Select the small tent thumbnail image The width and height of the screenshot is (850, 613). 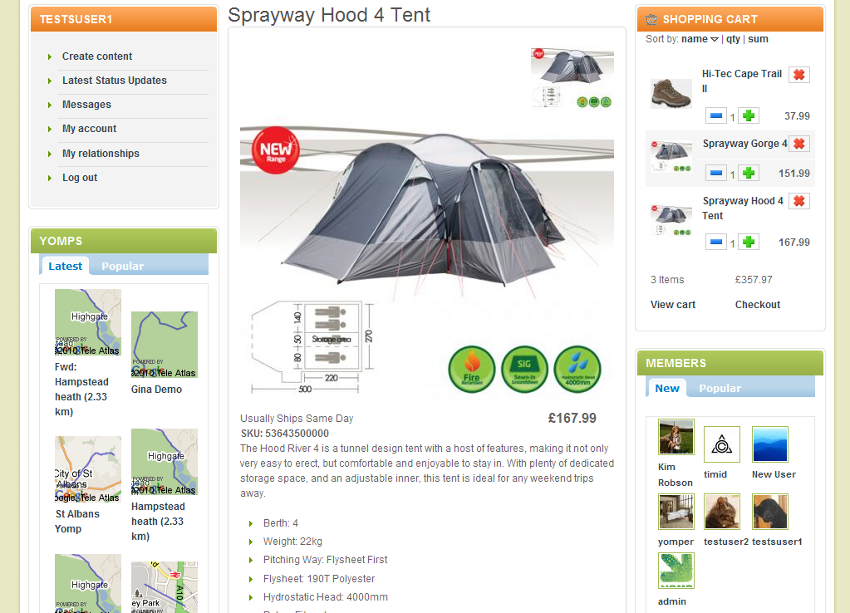point(572,78)
